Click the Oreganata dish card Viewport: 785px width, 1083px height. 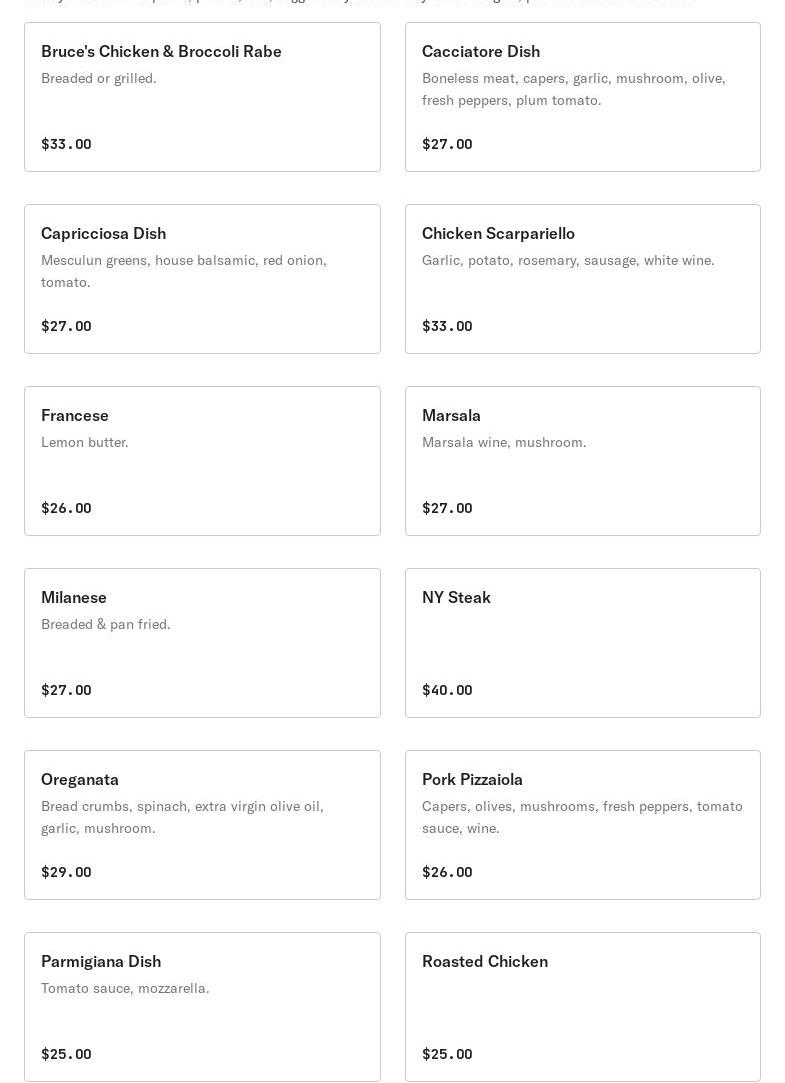pyautogui.click(x=202, y=825)
